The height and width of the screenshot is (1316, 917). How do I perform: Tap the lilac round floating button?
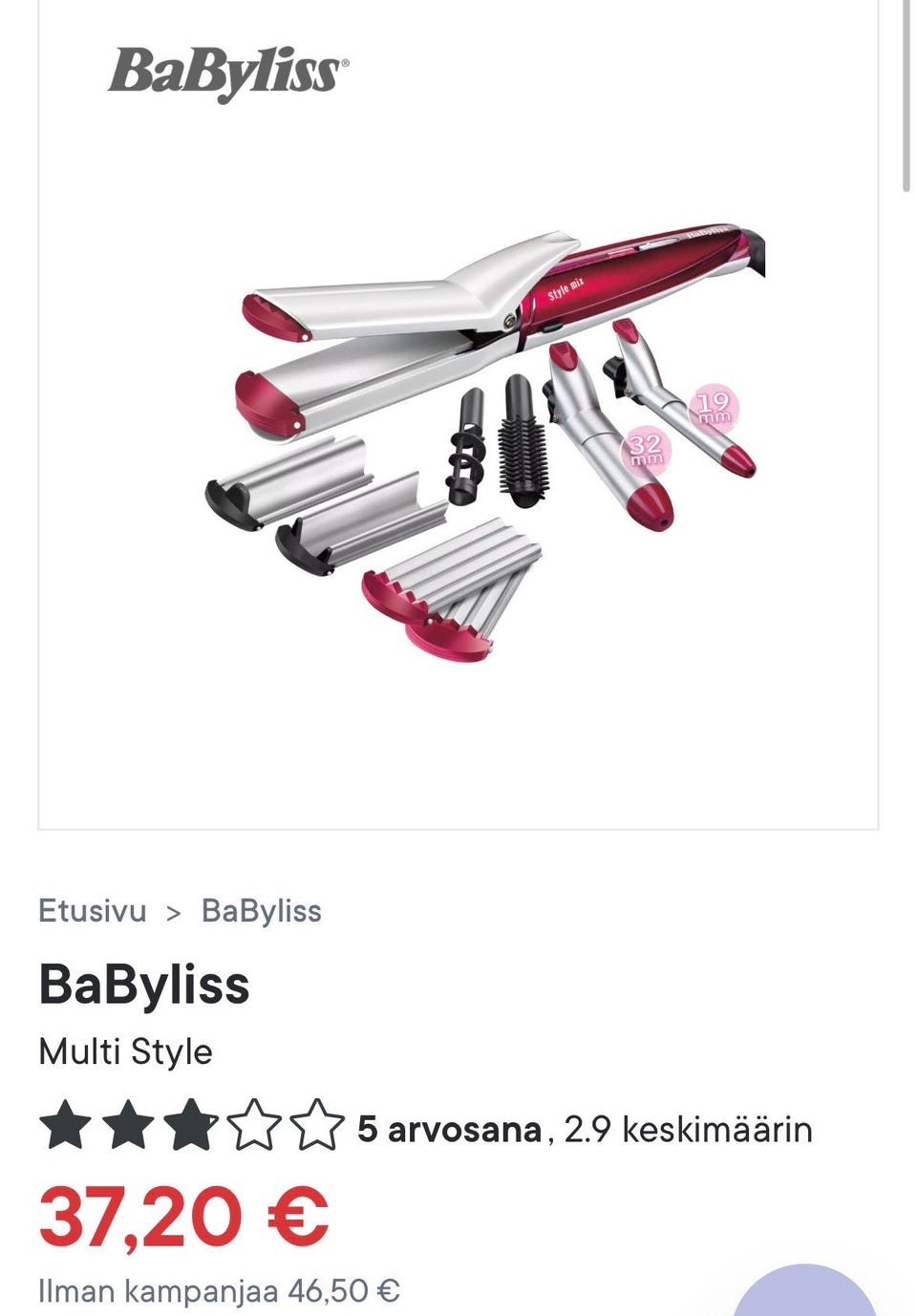(x=804, y=1291)
